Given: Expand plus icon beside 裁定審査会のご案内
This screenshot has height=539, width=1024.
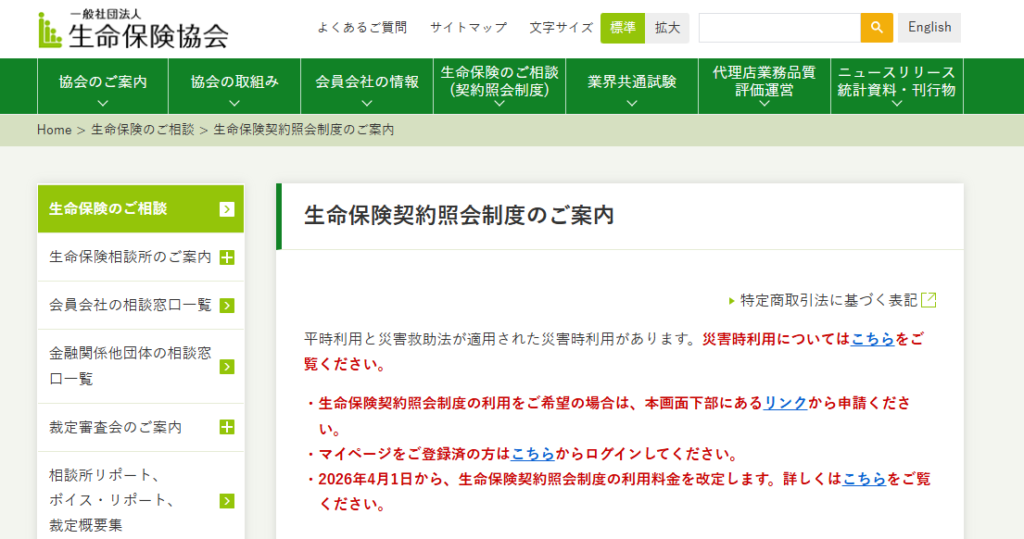Looking at the screenshot, I should (x=227, y=427).
